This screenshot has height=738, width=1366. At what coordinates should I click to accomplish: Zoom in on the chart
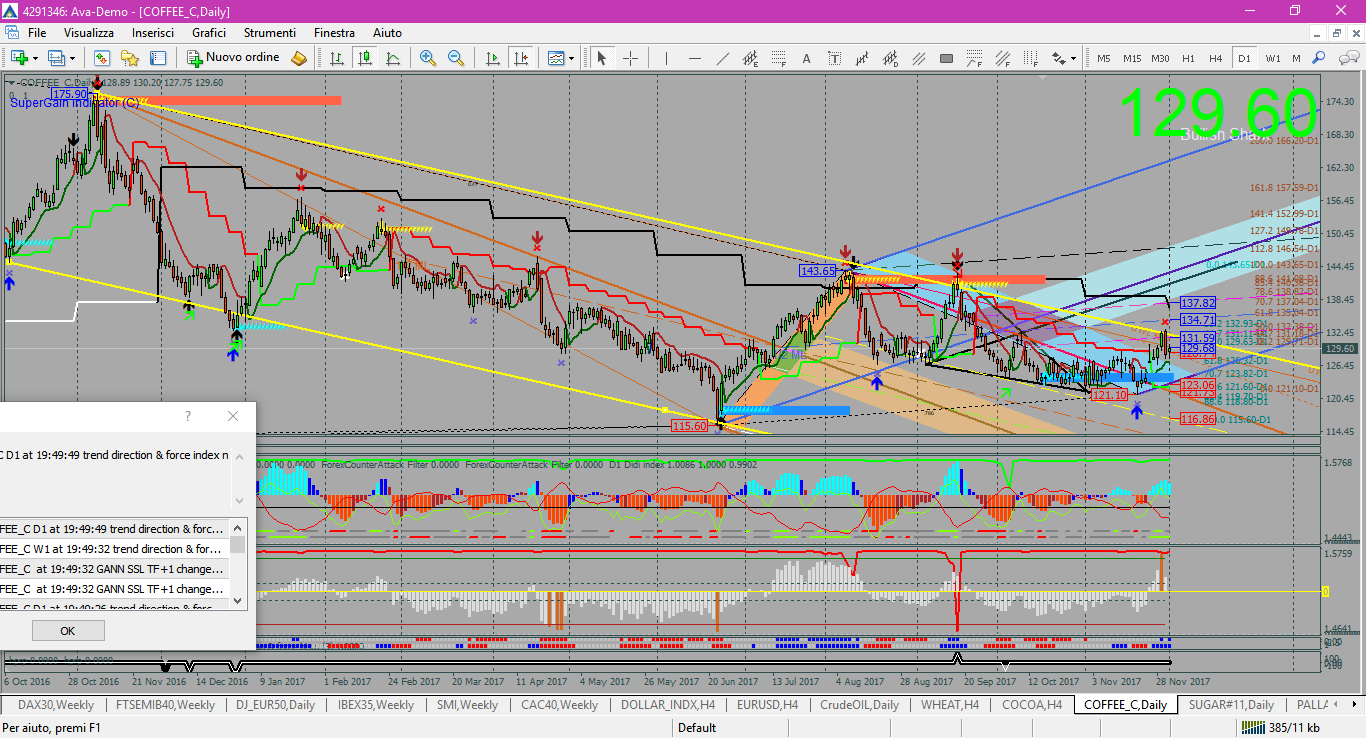428,58
